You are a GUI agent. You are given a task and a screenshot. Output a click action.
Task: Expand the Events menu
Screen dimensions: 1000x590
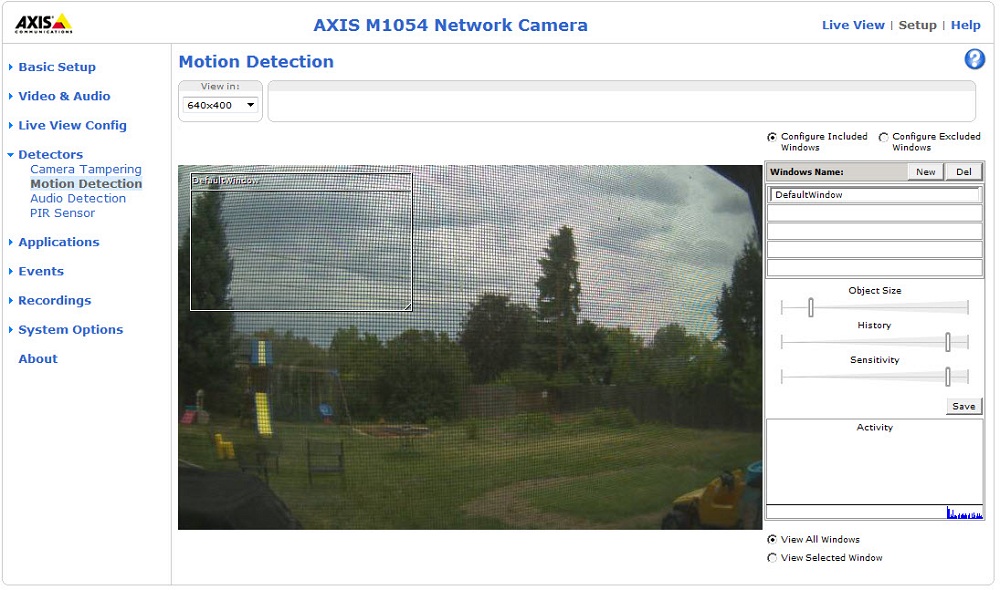[x=41, y=272]
